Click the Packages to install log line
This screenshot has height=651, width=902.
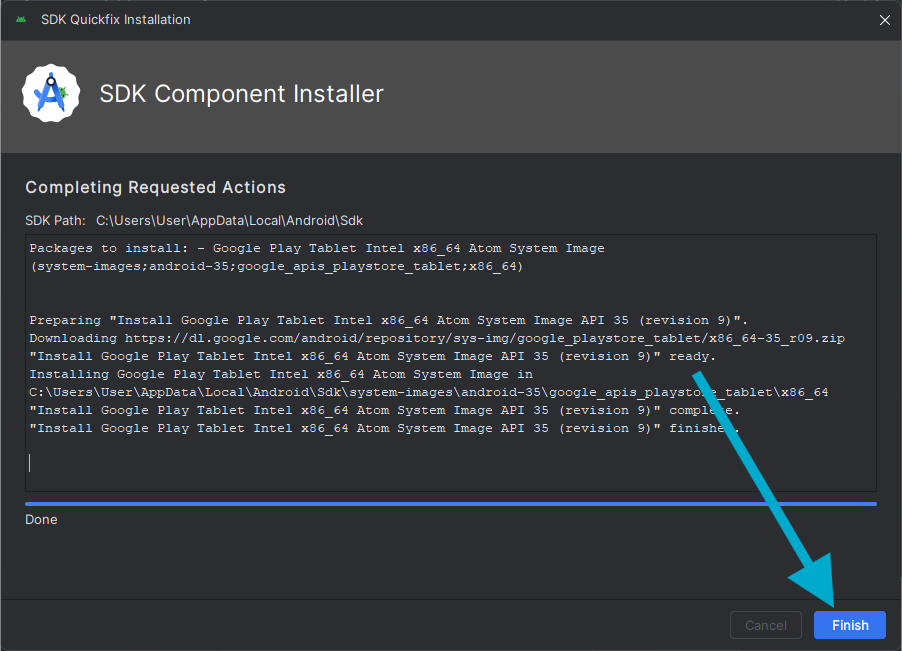(x=316, y=248)
